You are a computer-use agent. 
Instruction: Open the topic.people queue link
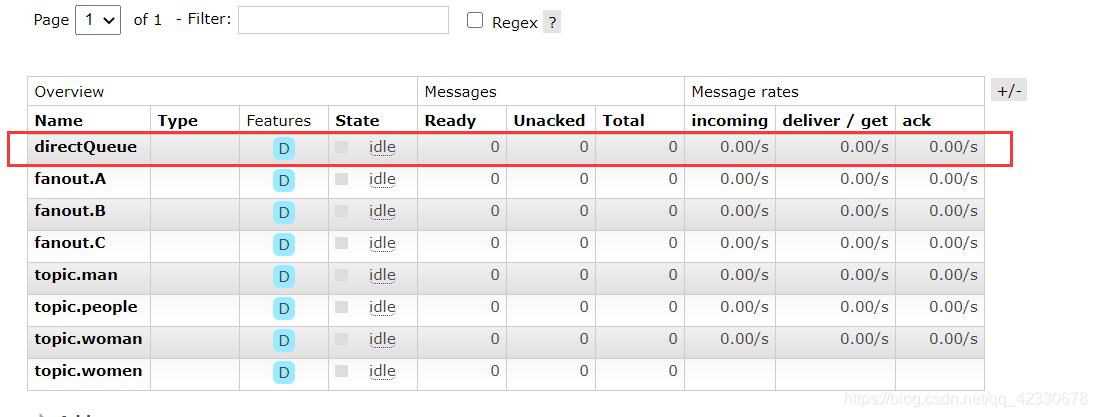click(x=85, y=307)
